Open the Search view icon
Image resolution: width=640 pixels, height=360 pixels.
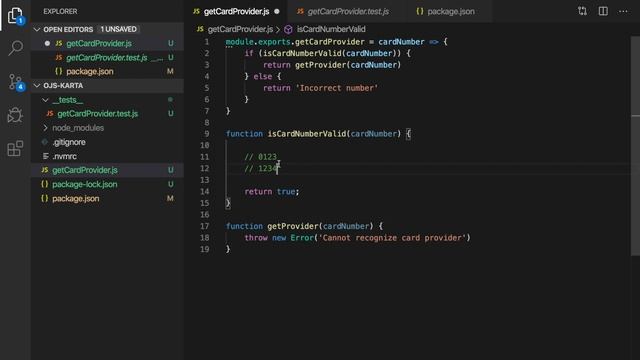(x=15, y=48)
